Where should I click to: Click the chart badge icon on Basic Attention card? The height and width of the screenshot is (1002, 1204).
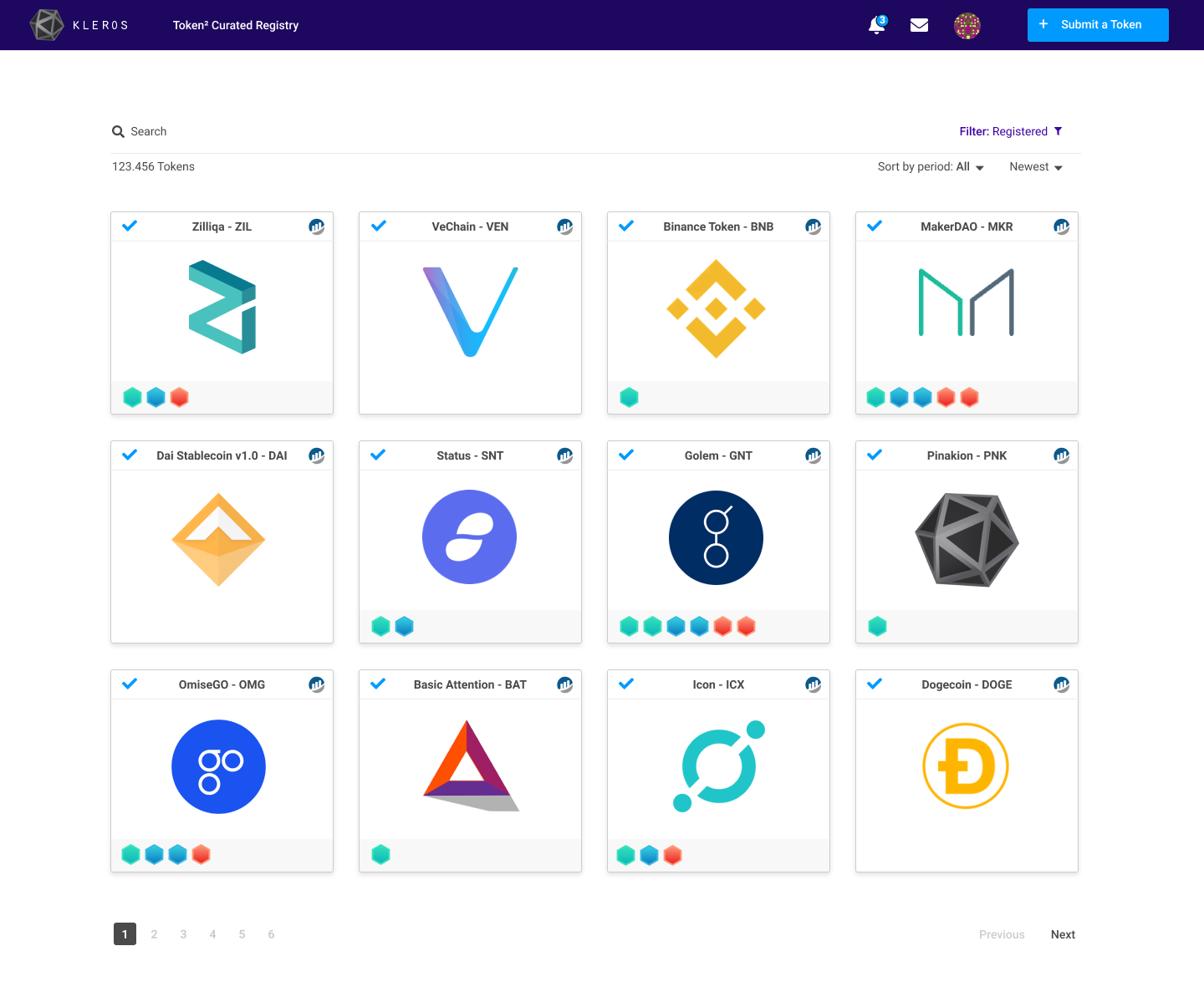[565, 684]
